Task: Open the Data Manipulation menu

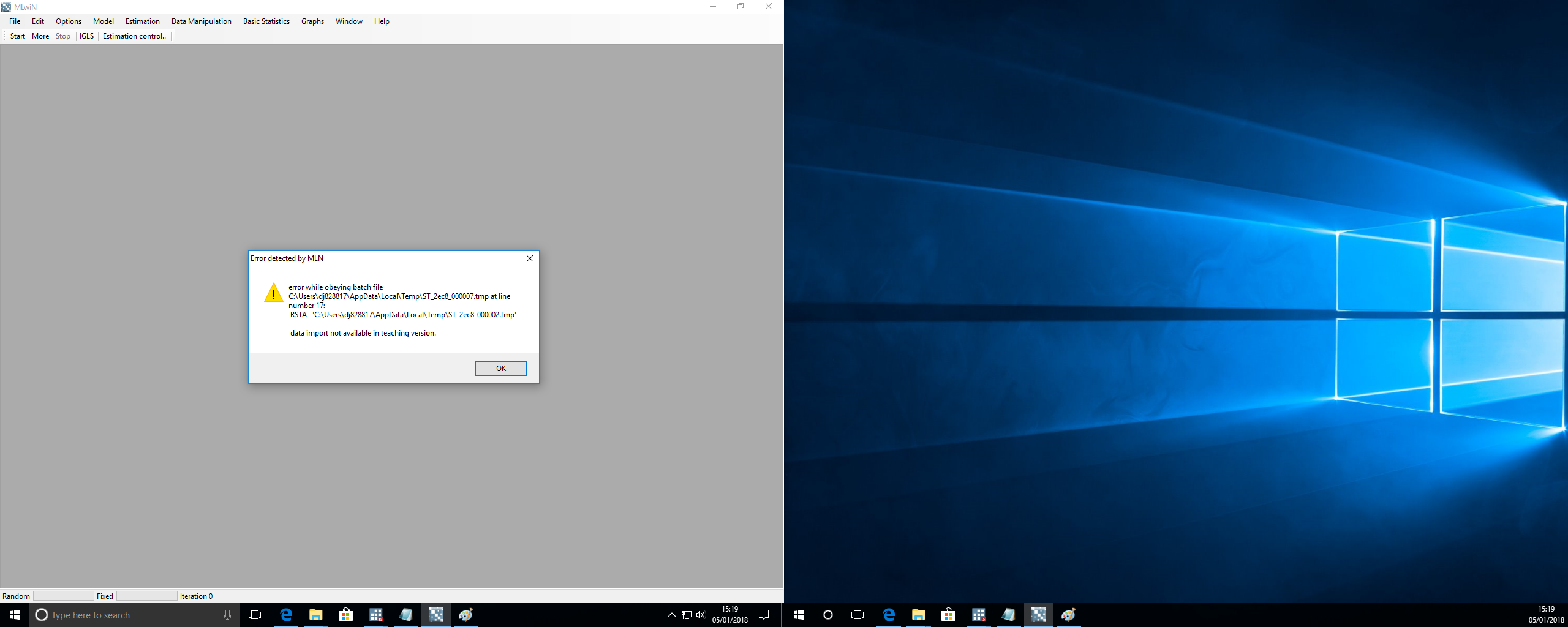Action: pyautogui.click(x=201, y=21)
